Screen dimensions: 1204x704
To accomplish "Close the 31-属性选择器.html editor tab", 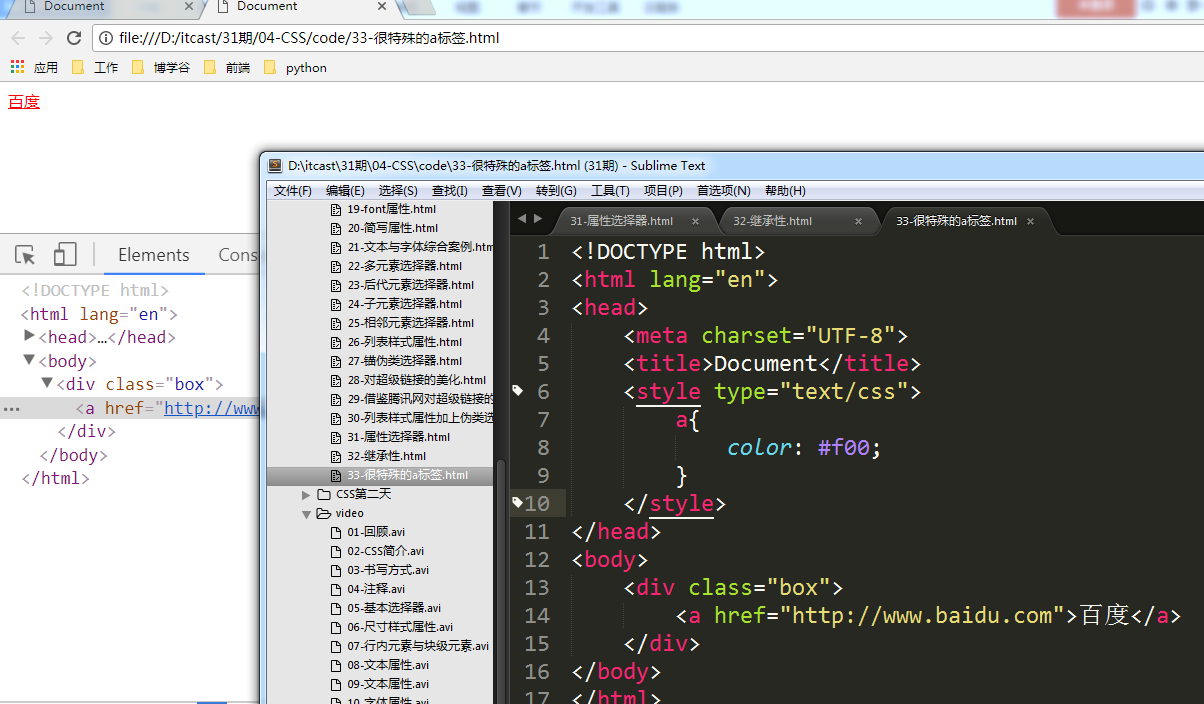I will click(x=695, y=221).
